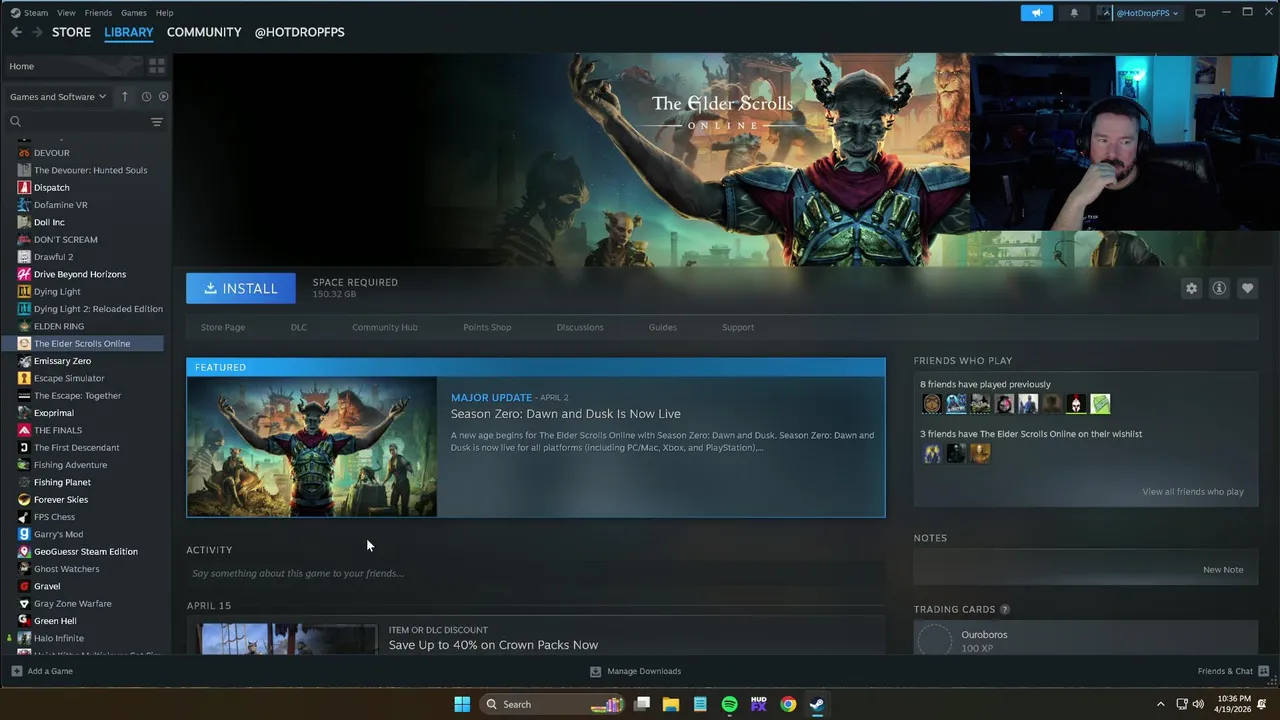Click the trading cards help question mark
1280x720 pixels.
[1004, 609]
